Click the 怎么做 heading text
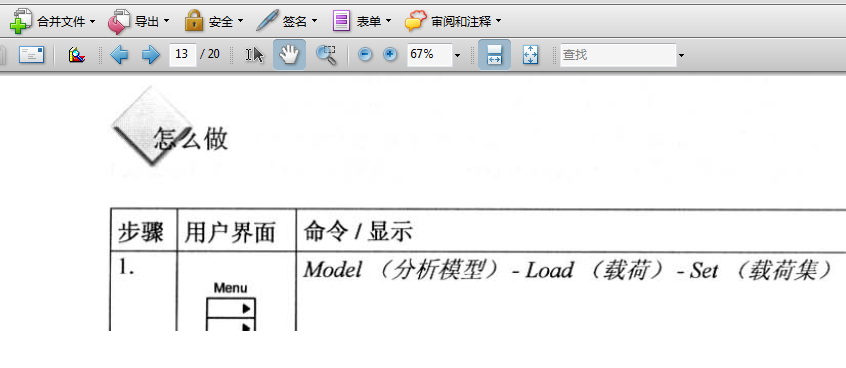Screen dimensions: 846x368 click(x=191, y=139)
